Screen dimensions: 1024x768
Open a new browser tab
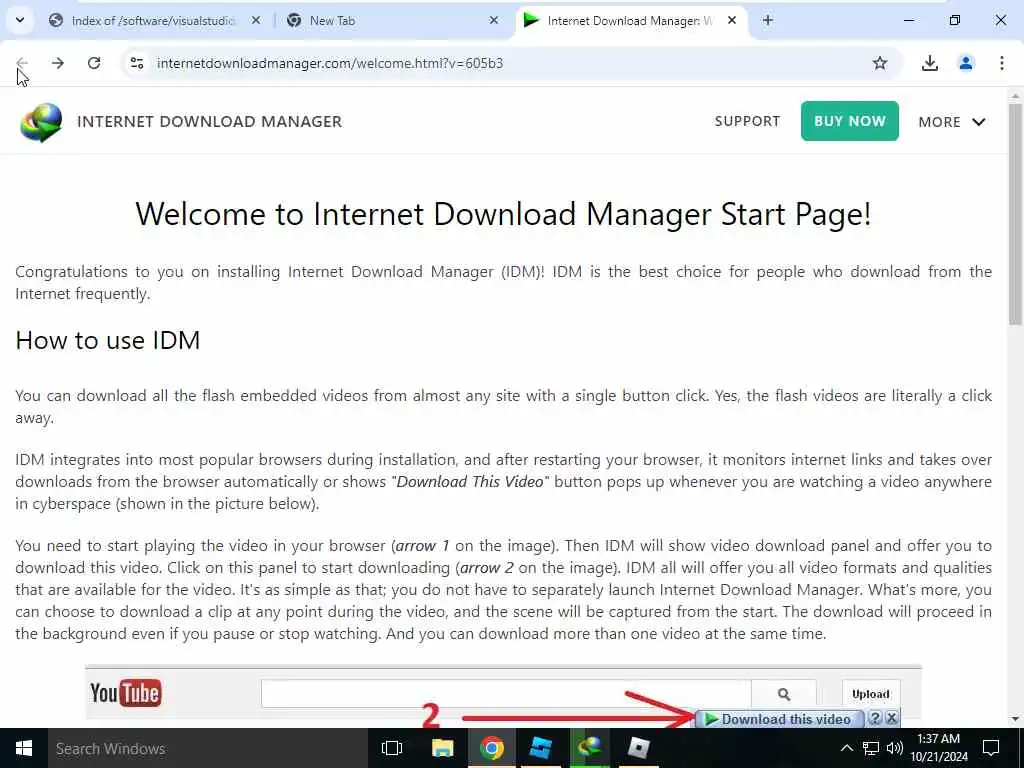tap(768, 20)
